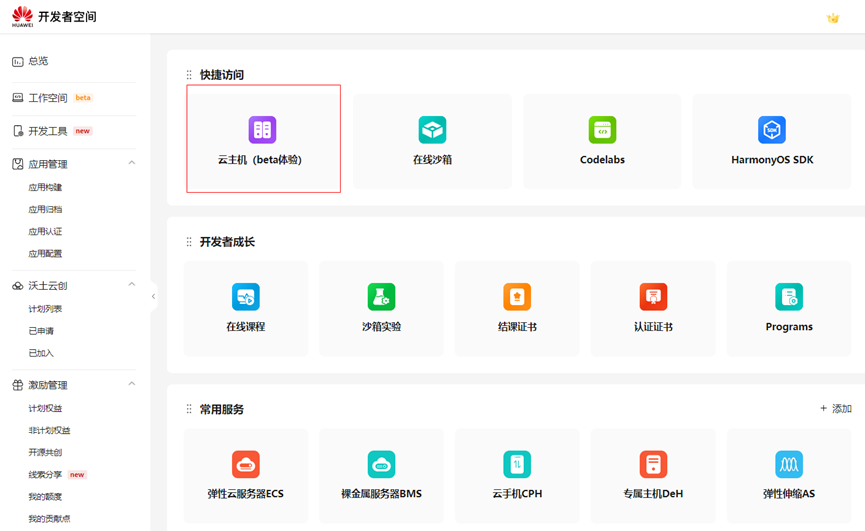Open 非计划权益 in sidebar
The height and width of the screenshot is (531, 865).
[50, 430]
